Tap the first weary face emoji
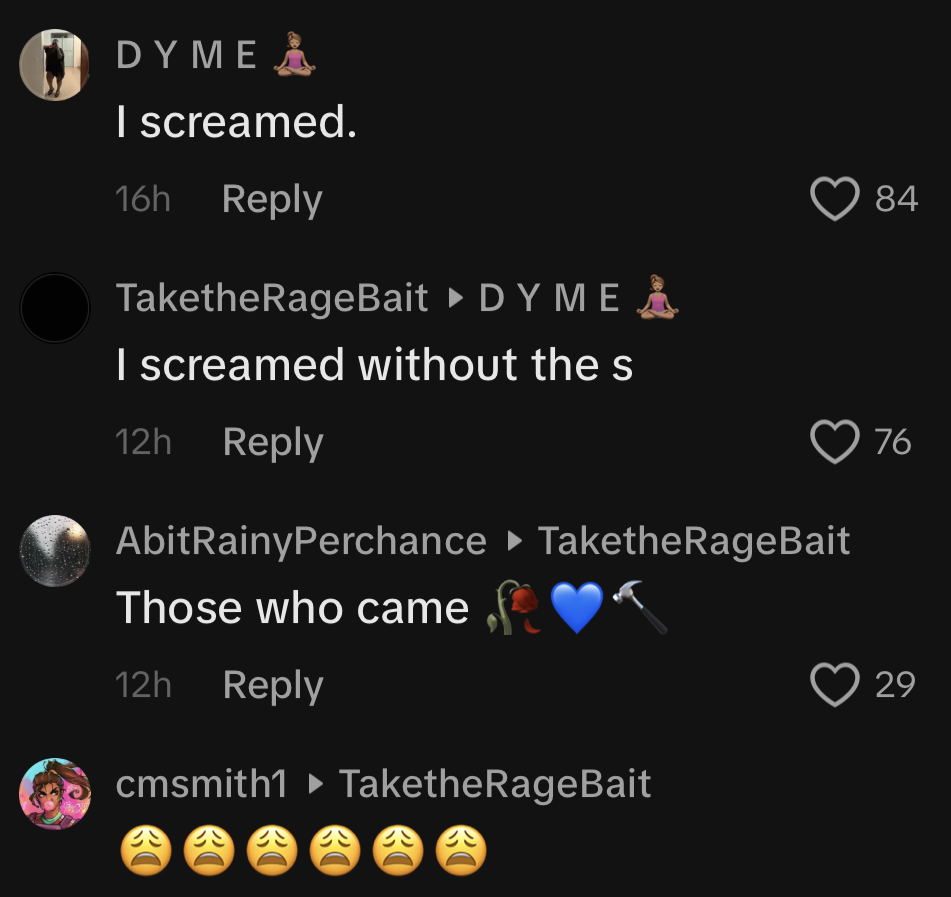This screenshot has width=951, height=897. coord(148,853)
